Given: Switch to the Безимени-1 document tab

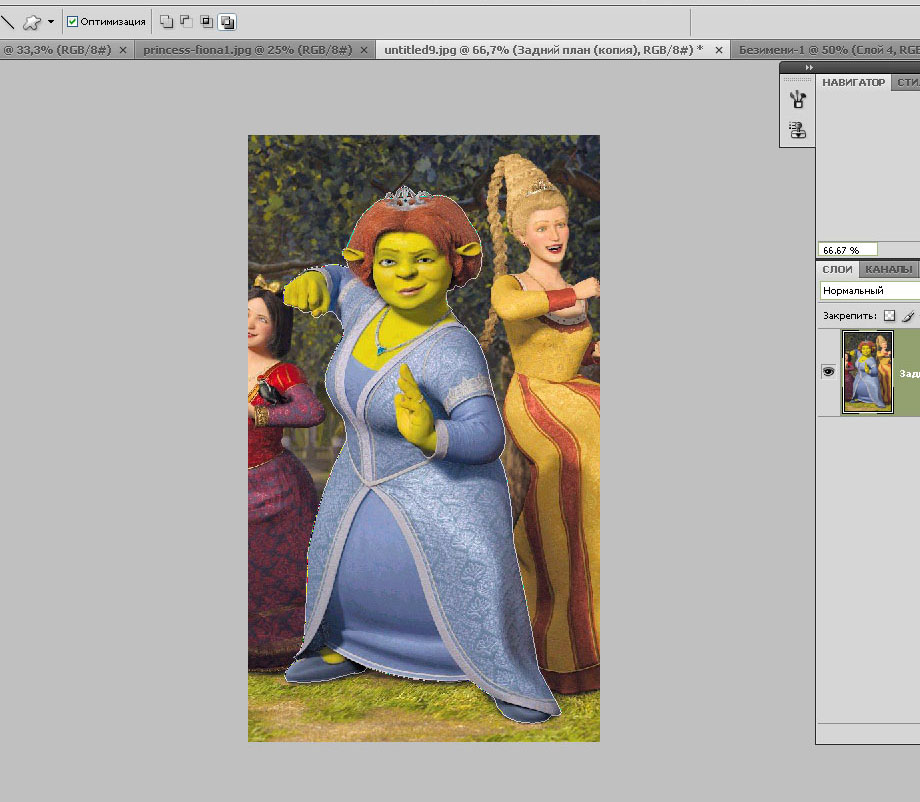Looking at the screenshot, I should coord(828,50).
